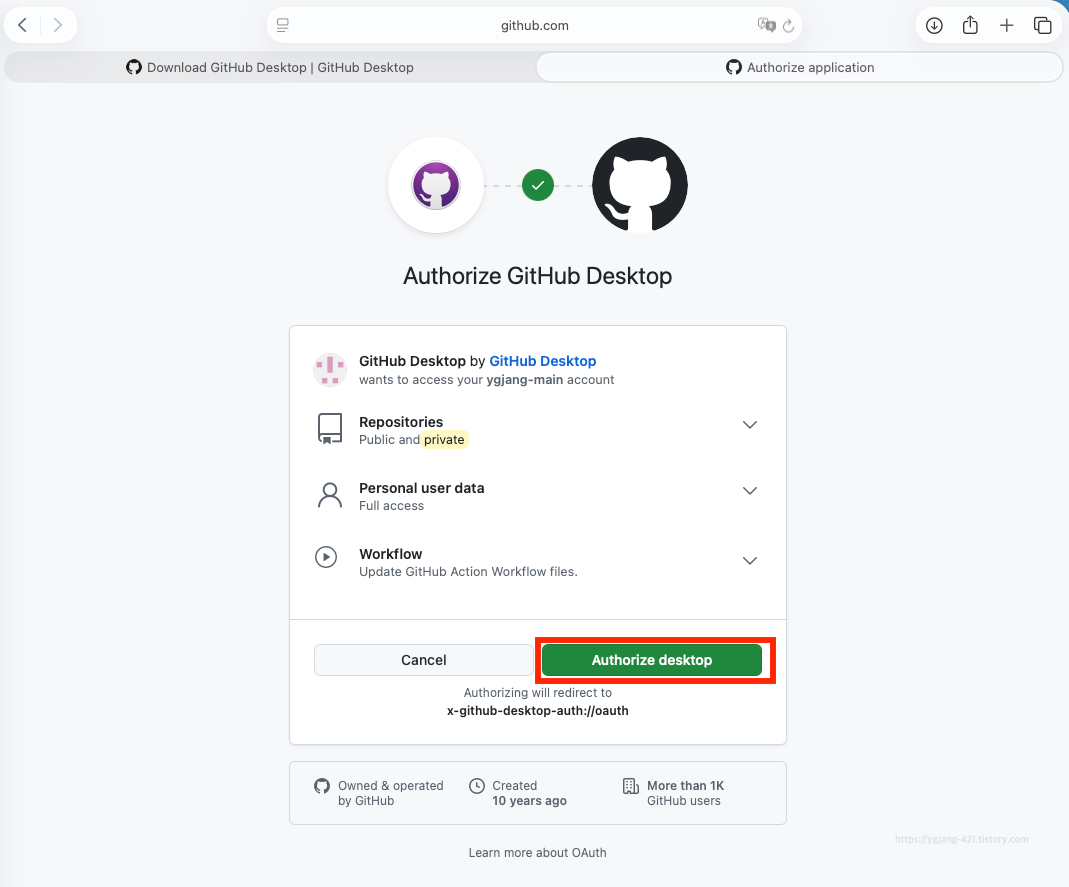The height and width of the screenshot is (887, 1069).
Task: Click the building icon beside More than 1K
Action: coord(631,786)
